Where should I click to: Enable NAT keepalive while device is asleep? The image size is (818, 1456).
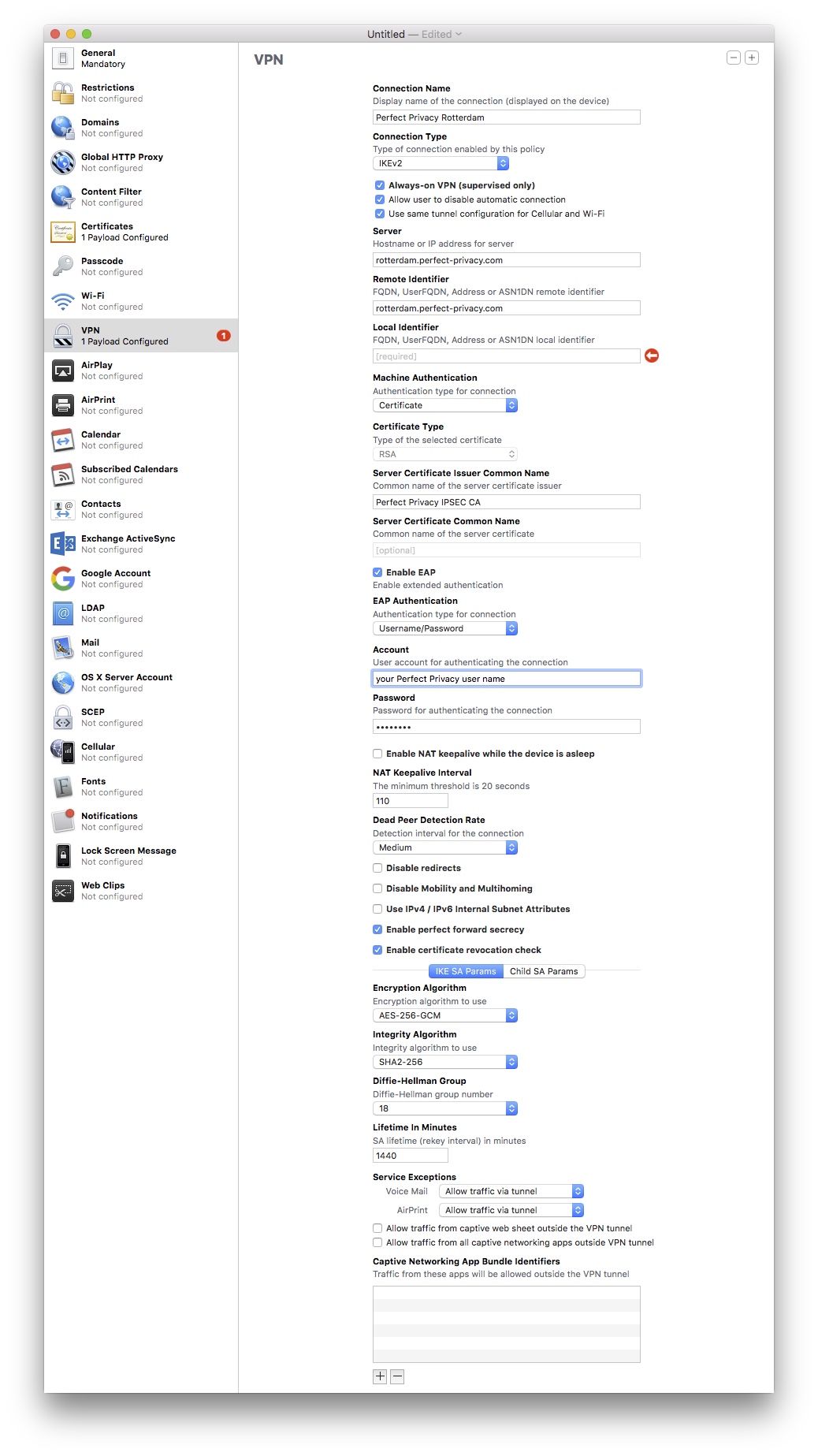[x=377, y=754]
